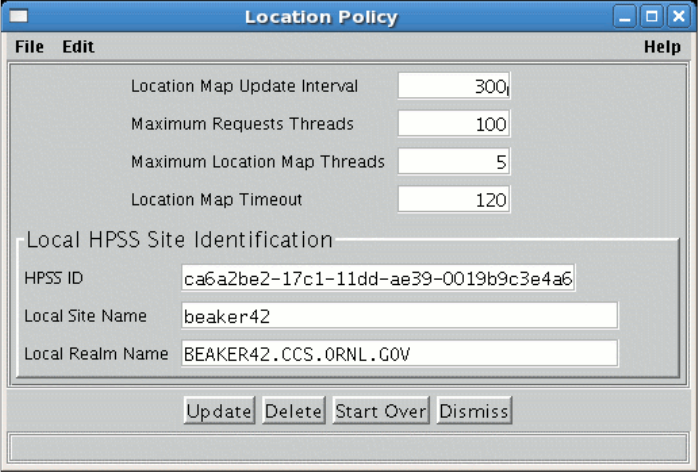Click the 'Location Policy' title bar text
The height and width of the screenshot is (472, 698).
[321, 17]
